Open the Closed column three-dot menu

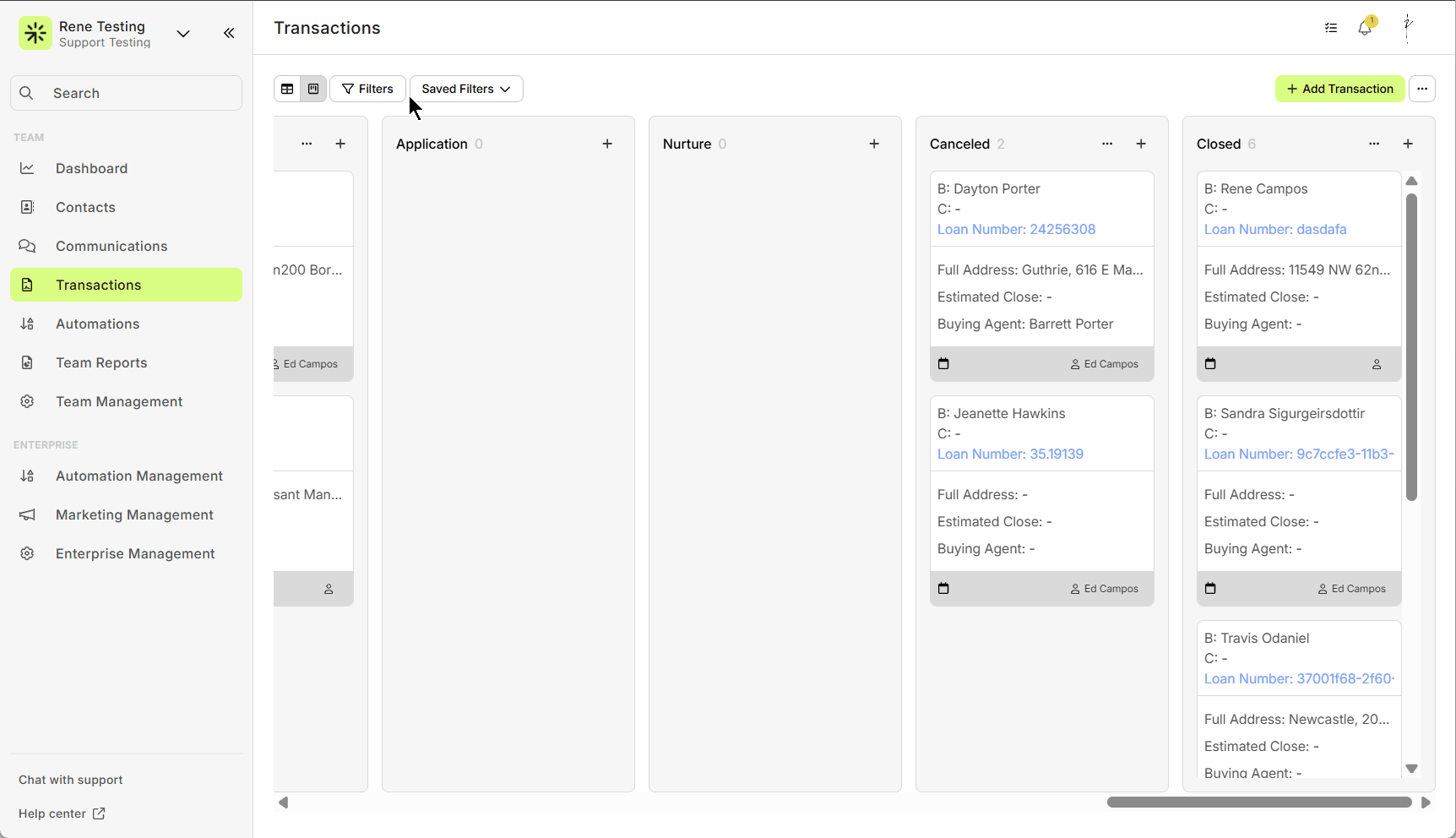coord(1374,144)
